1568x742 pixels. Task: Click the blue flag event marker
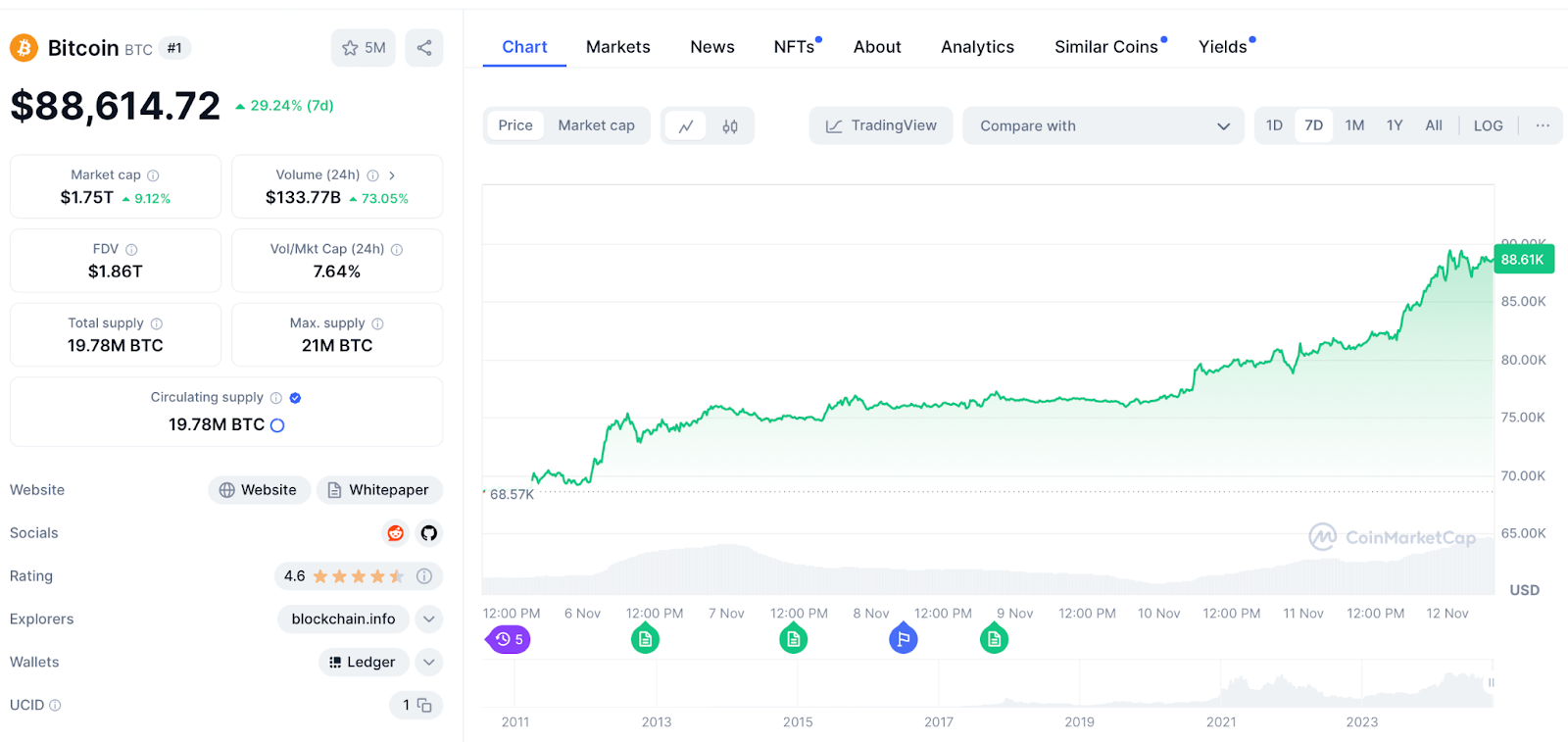tap(904, 639)
